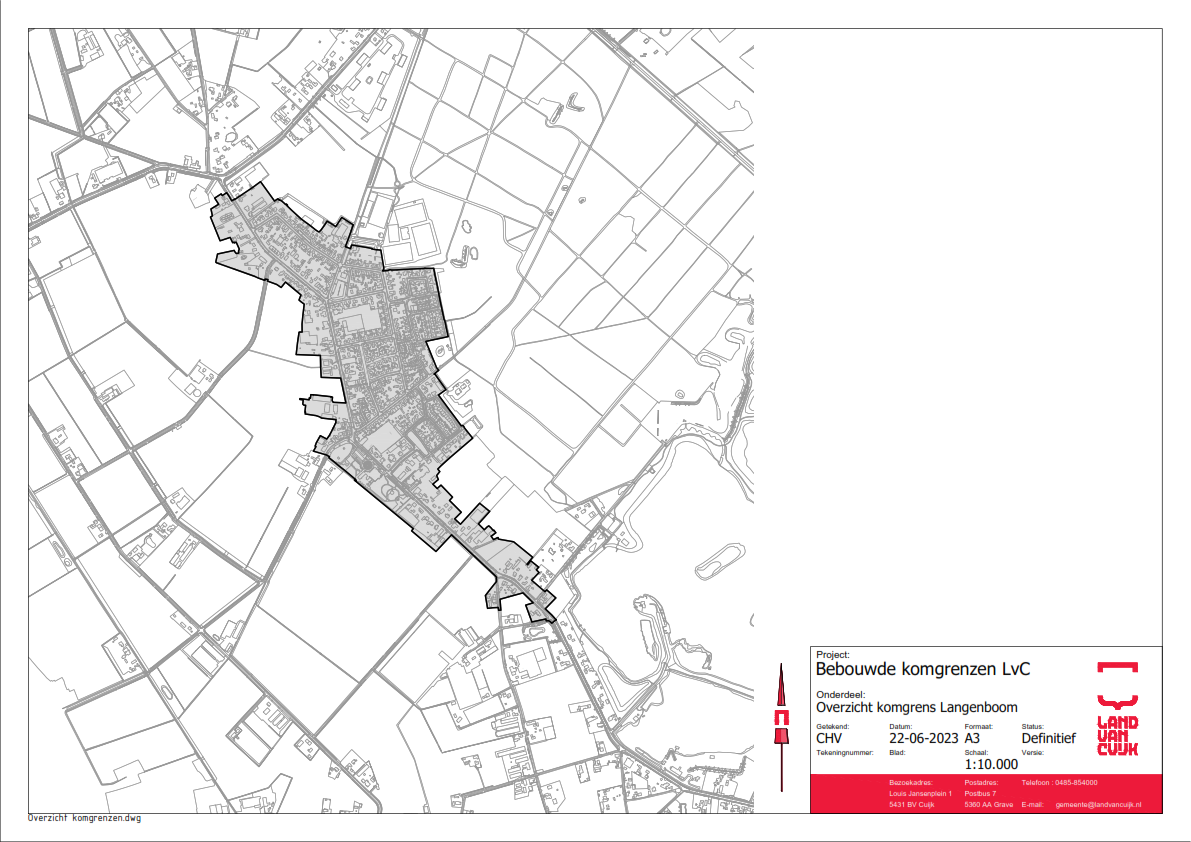Click the telephone number 0485-854000
Screen dimensions: 1191x842
pyautogui.click(x=1076, y=782)
